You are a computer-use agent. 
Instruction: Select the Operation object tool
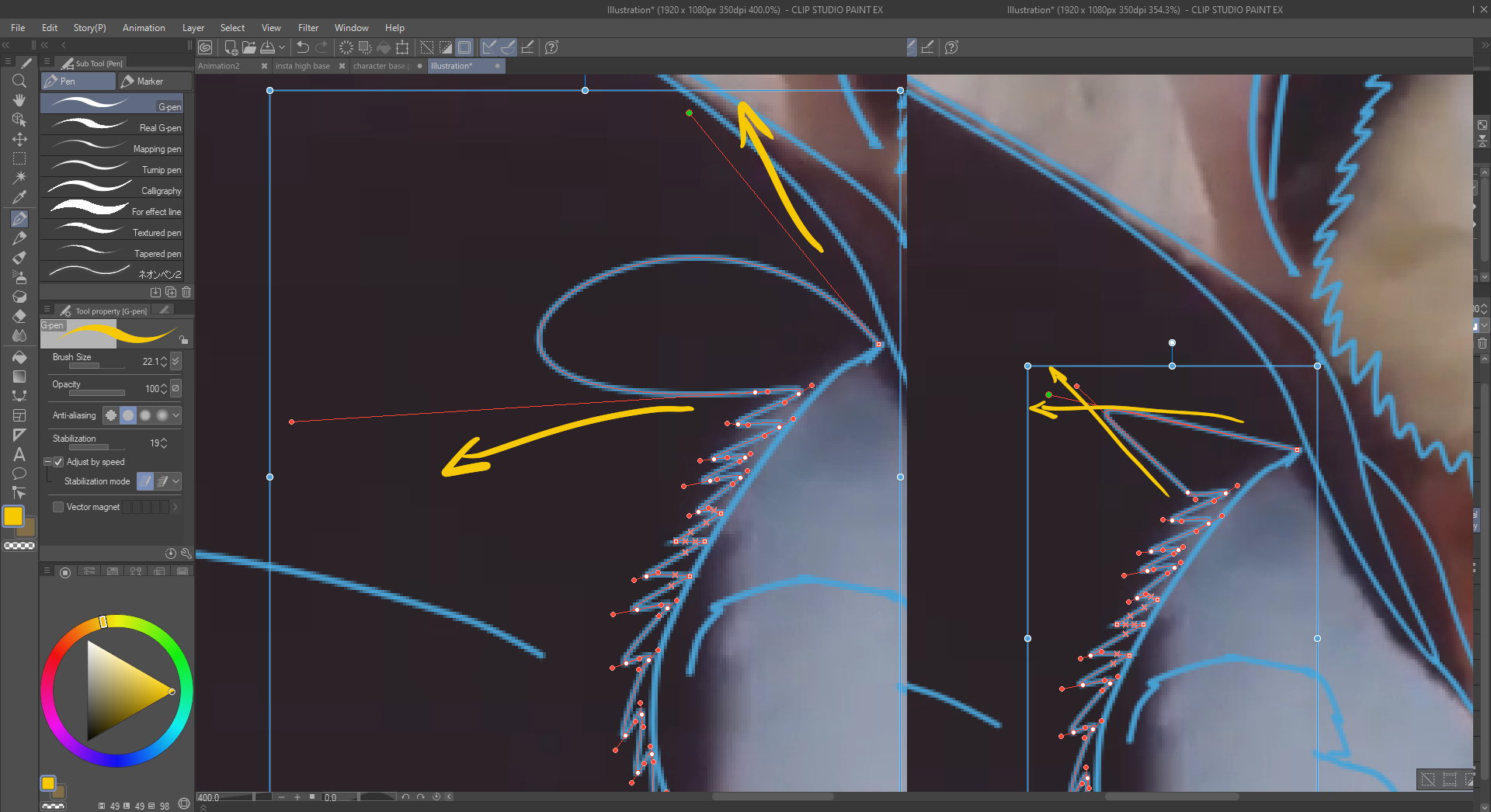point(19,120)
